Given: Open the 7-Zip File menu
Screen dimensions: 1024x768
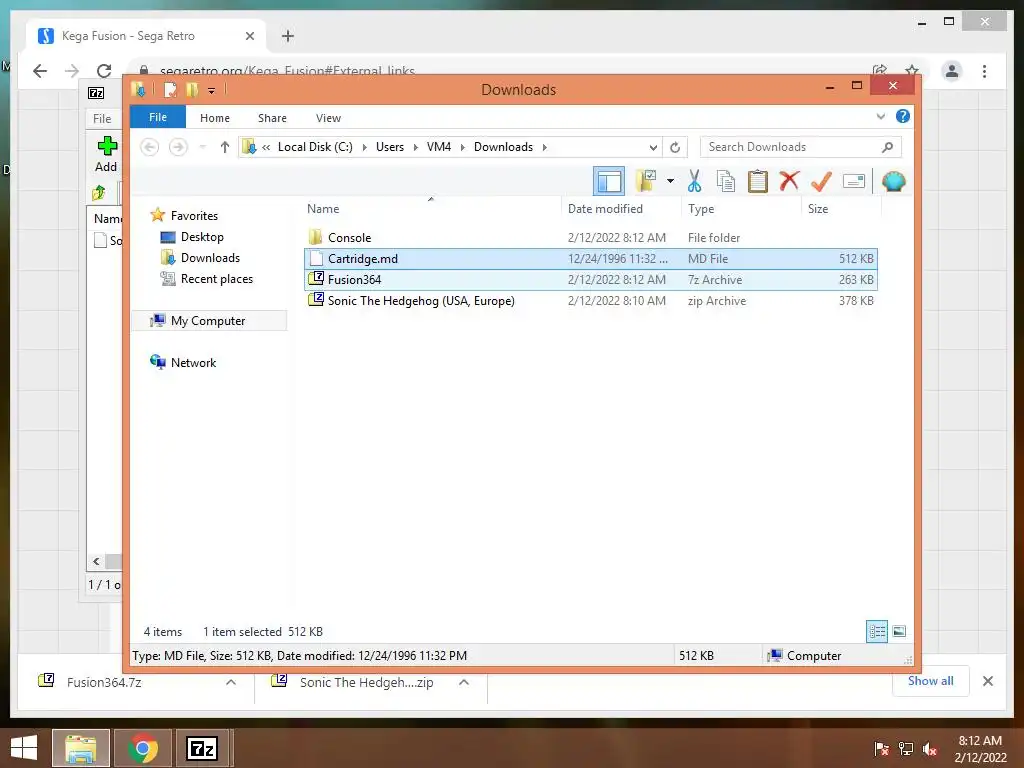Looking at the screenshot, I should tap(102, 118).
